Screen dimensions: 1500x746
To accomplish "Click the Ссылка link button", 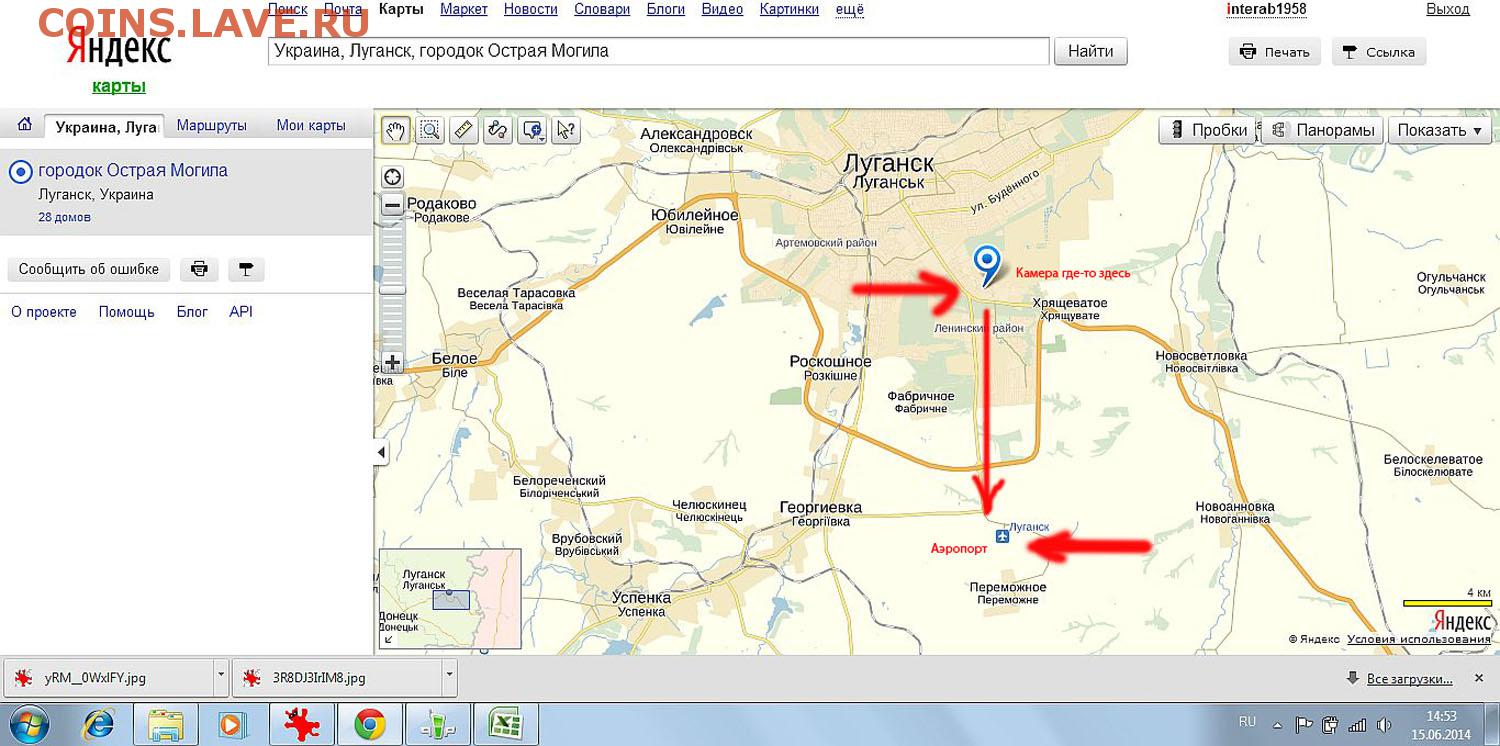I will [x=1379, y=52].
